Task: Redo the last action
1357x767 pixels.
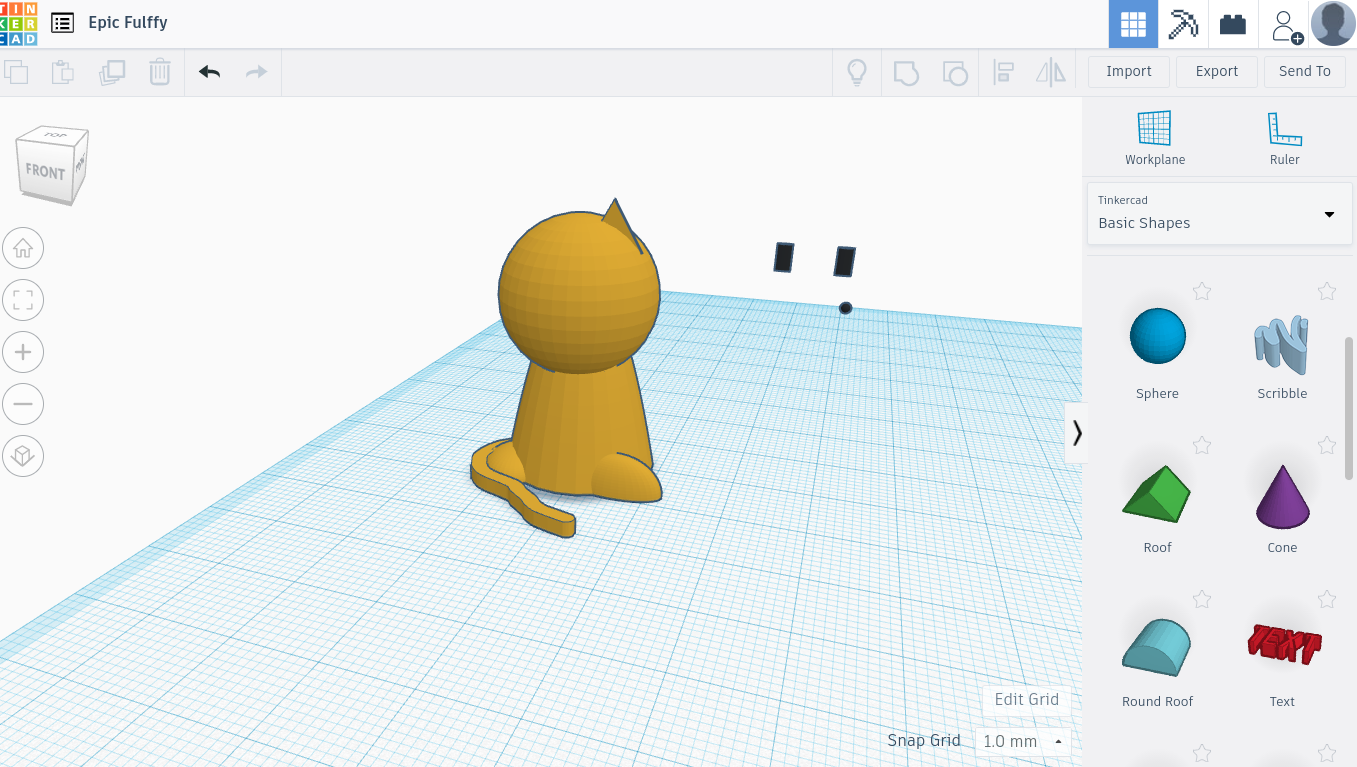Action: (257, 72)
